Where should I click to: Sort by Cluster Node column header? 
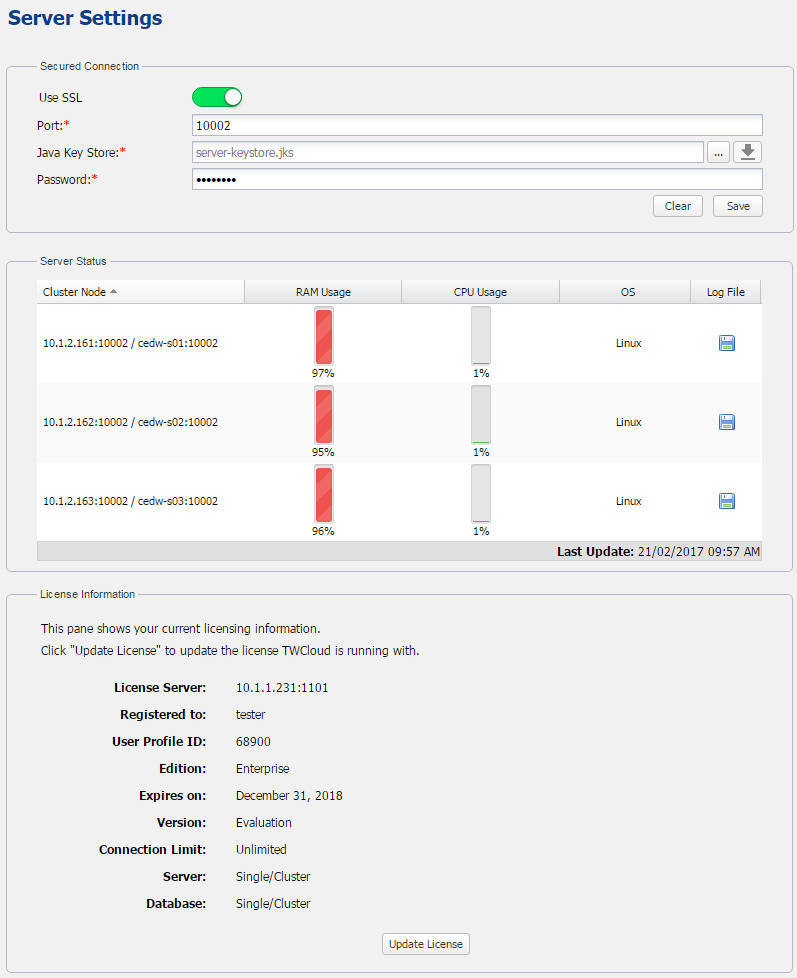[x=140, y=292]
